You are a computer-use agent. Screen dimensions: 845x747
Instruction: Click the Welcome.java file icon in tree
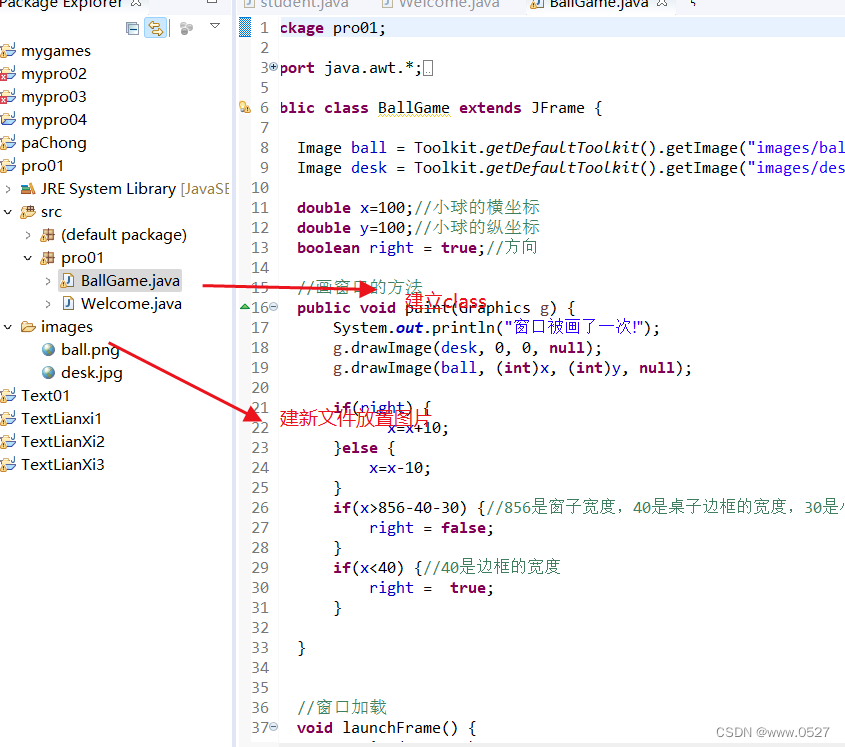[68, 303]
